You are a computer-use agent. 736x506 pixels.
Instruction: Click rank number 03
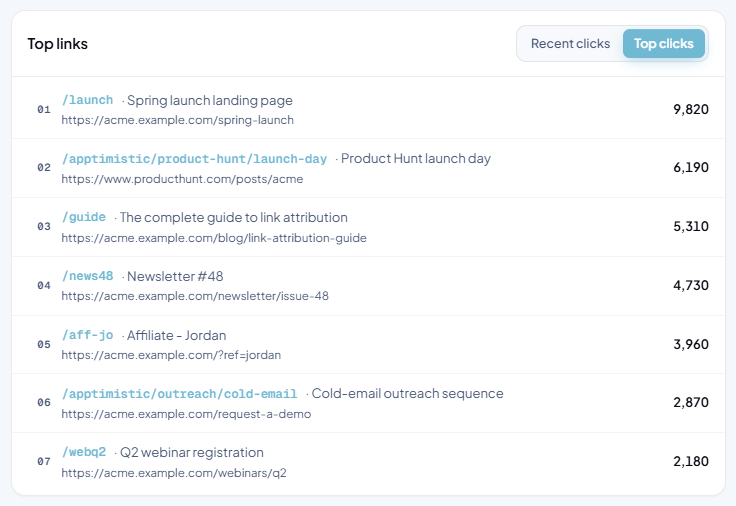[x=44, y=227]
